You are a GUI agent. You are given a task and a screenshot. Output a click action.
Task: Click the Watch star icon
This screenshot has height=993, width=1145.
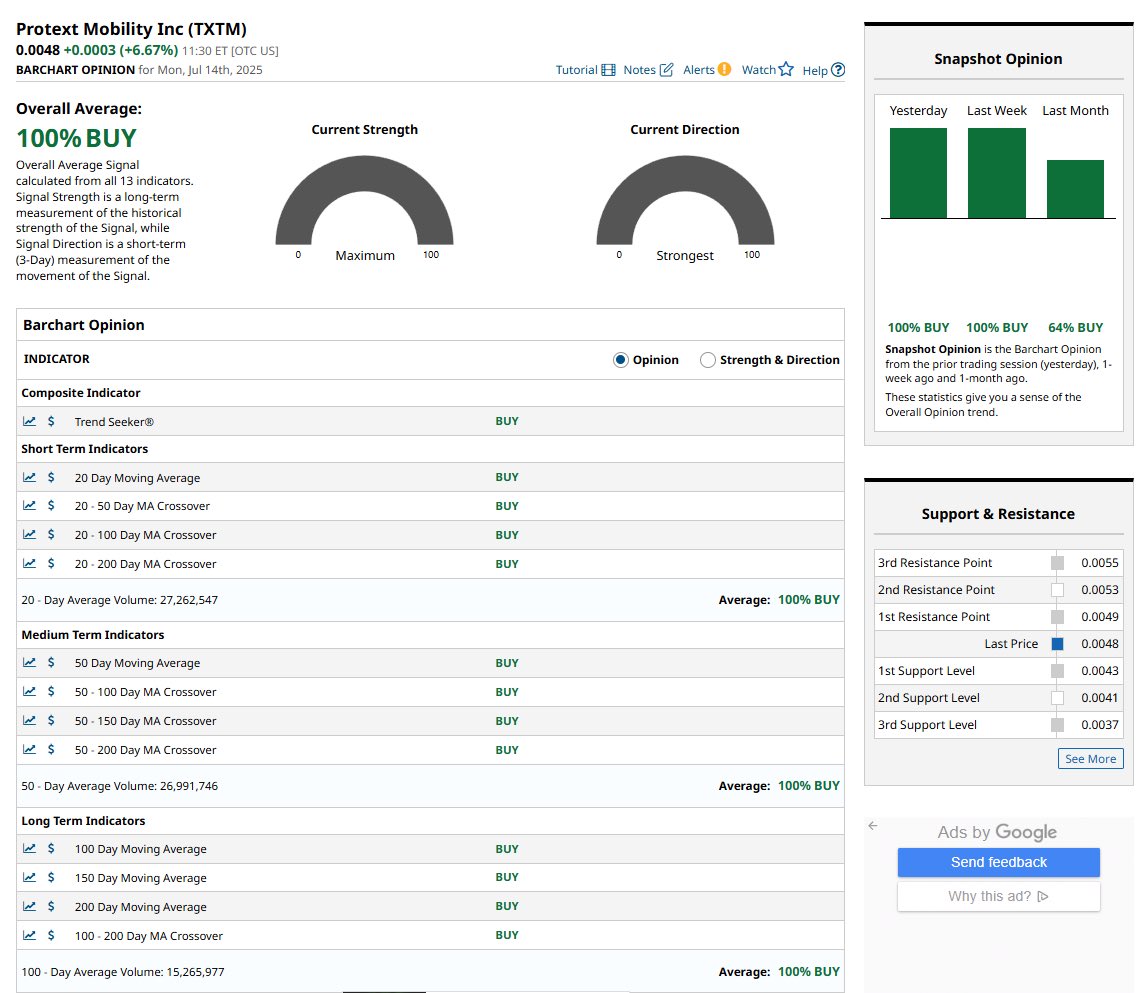click(786, 69)
